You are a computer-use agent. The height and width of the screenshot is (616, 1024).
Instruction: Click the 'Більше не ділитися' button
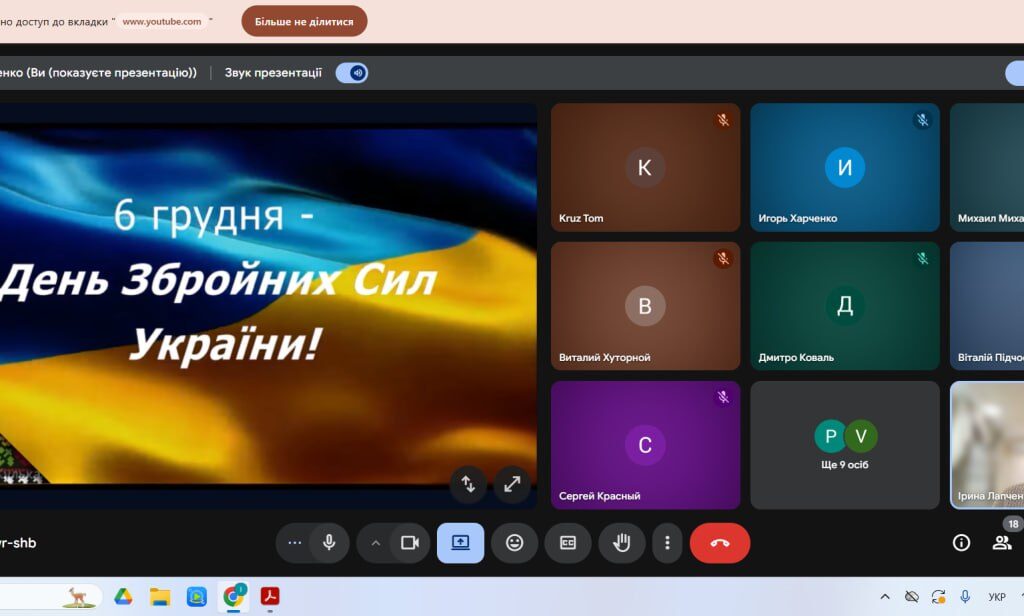[304, 21]
